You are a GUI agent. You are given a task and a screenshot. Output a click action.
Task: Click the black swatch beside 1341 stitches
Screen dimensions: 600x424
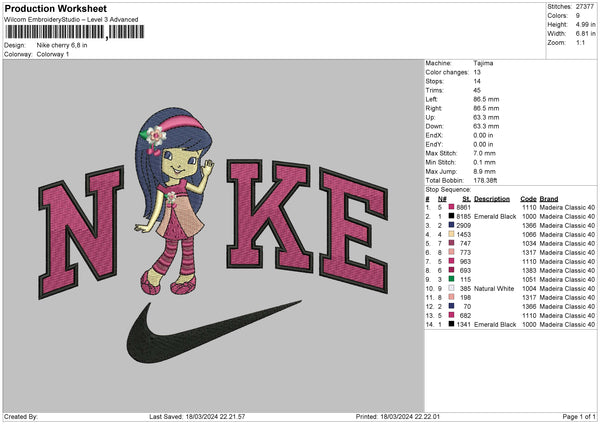(x=451, y=324)
